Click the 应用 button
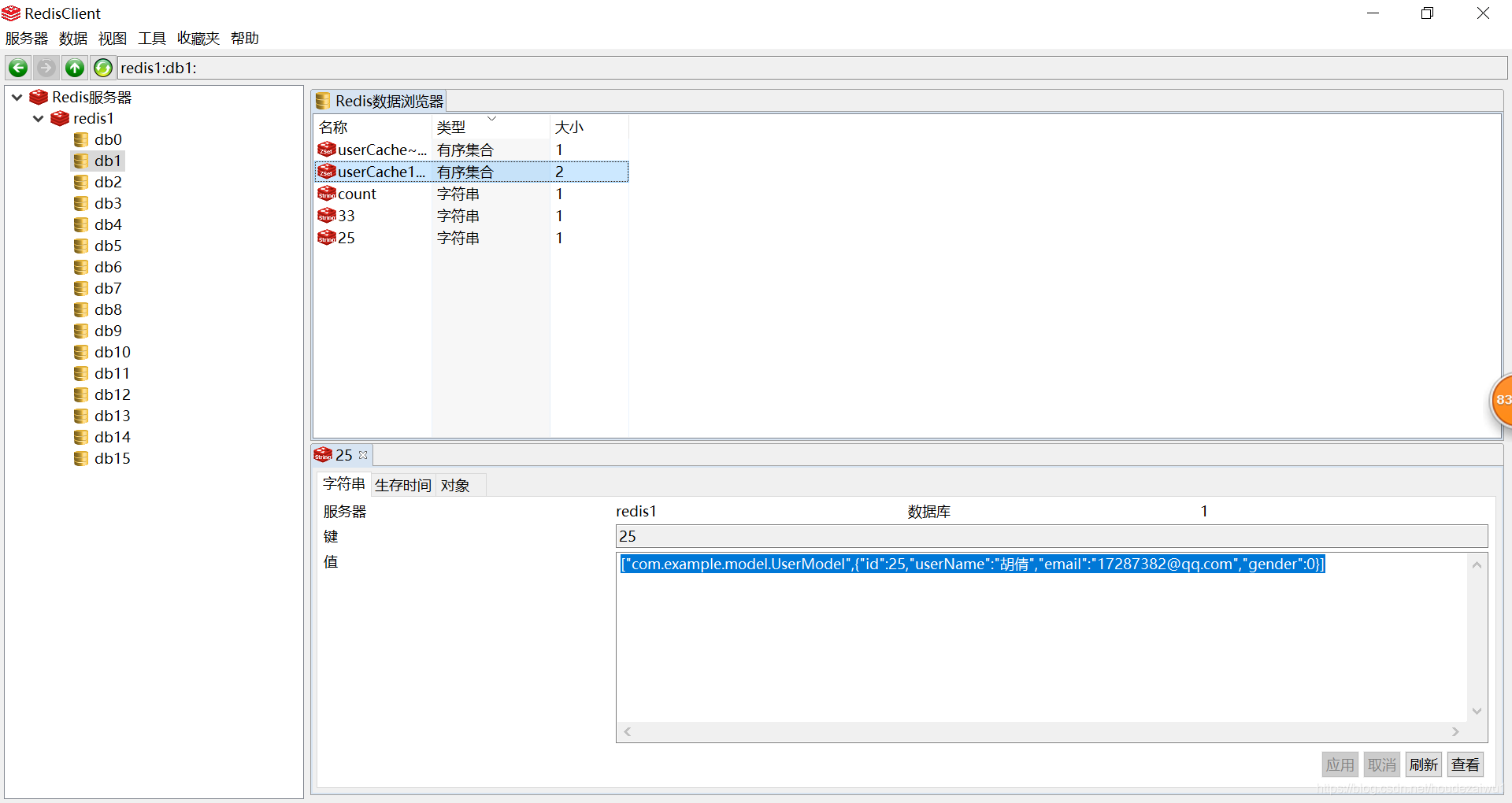 [1340, 764]
